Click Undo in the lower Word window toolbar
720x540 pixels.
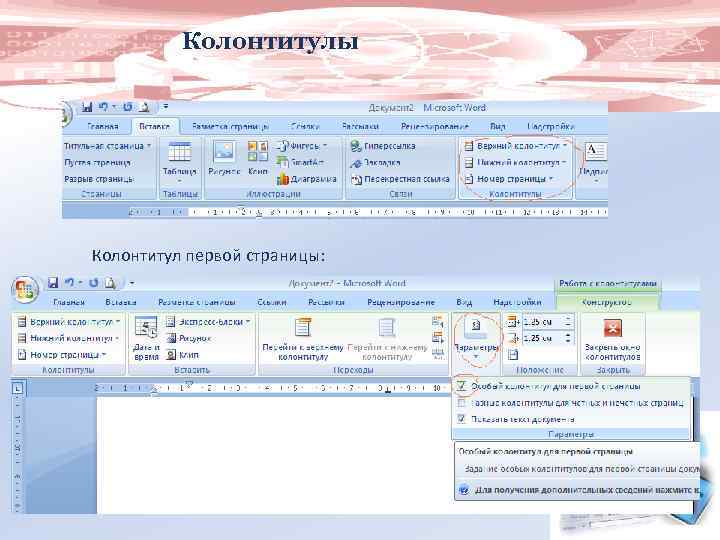point(69,283)
